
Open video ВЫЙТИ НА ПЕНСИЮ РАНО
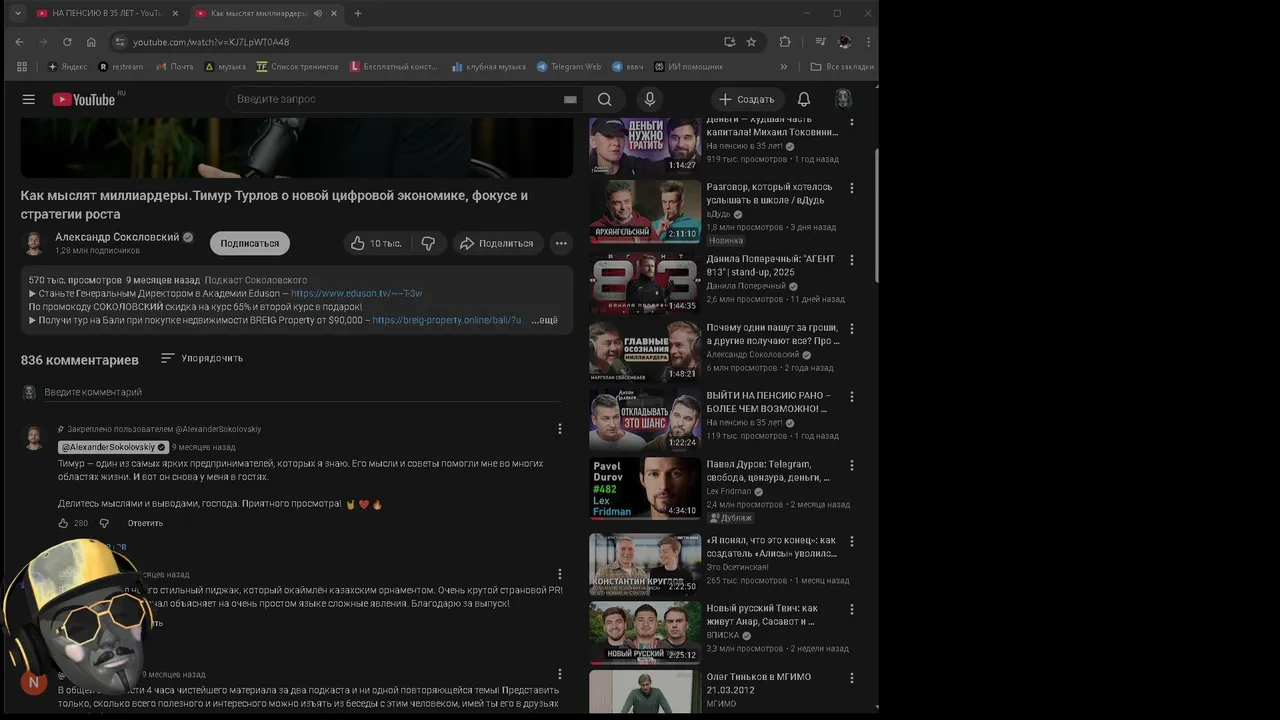point(770,402)
